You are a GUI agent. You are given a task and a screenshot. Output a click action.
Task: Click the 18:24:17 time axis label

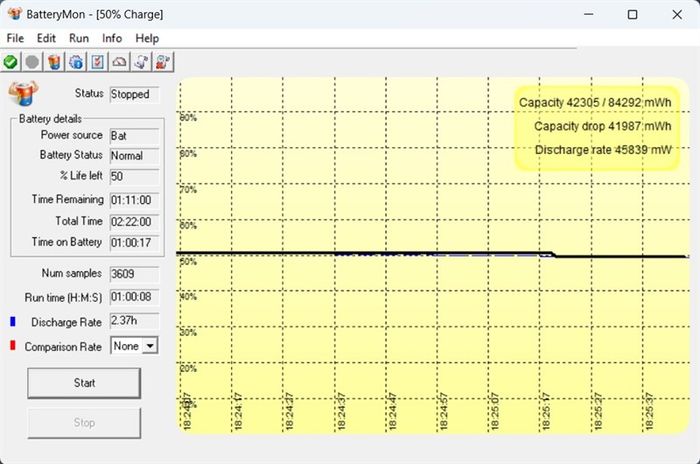[x=238, y=411]
